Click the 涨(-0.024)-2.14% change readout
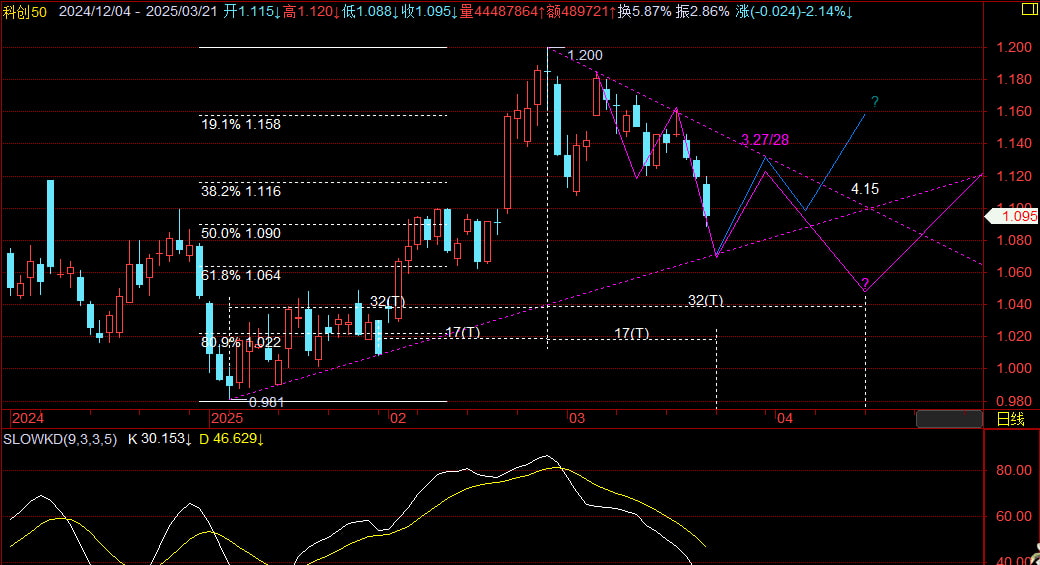 pos(794,12)
